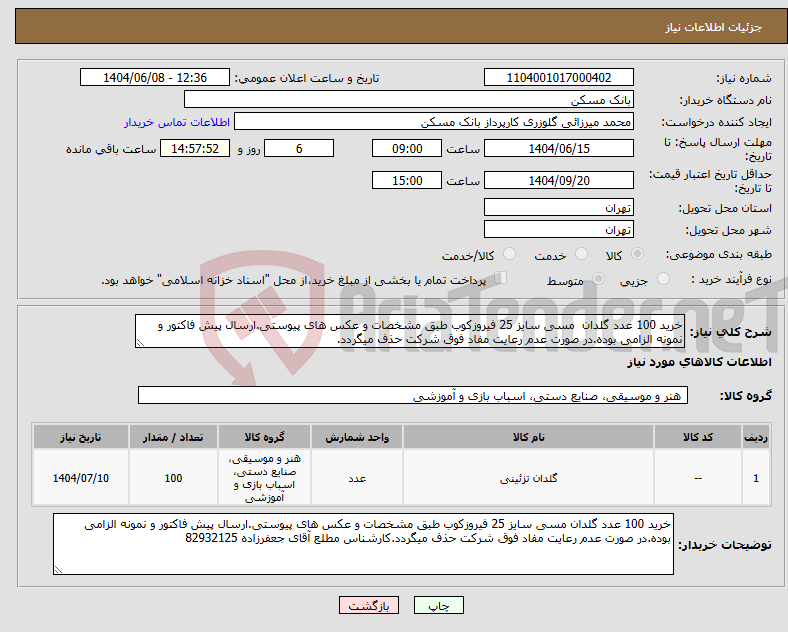Select the جزیی purchase type radio

click(x=663, y=278)
